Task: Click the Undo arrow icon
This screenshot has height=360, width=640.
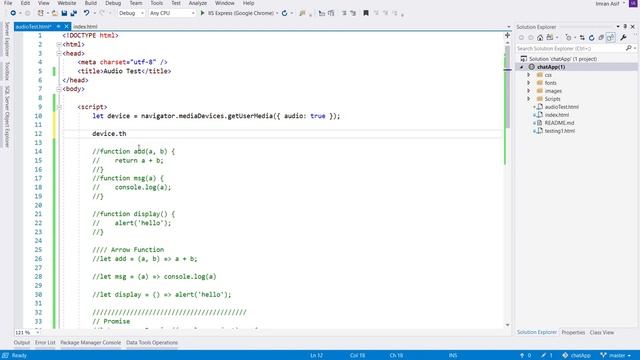Action: (x=87, y=13)
